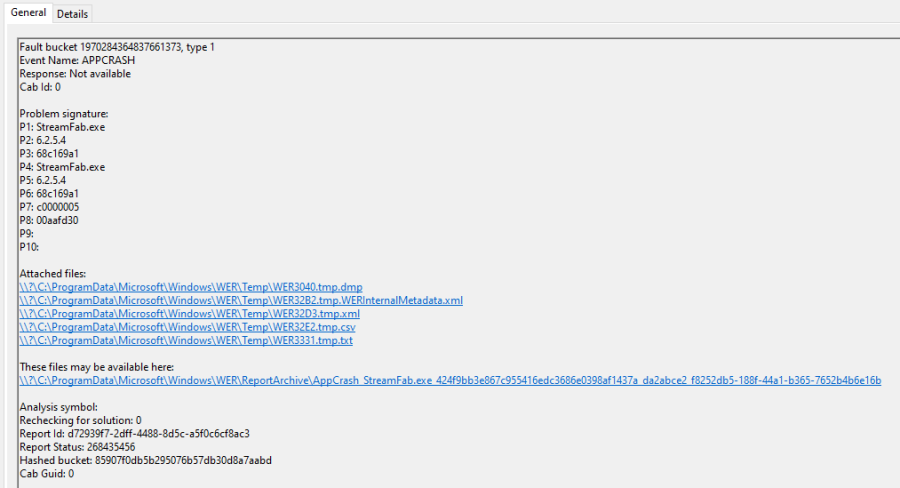Image resolution: width=900 pixels, height=488 pixels.
Task: Open the WER32D3.tmp.xml link
Action: 189,313
